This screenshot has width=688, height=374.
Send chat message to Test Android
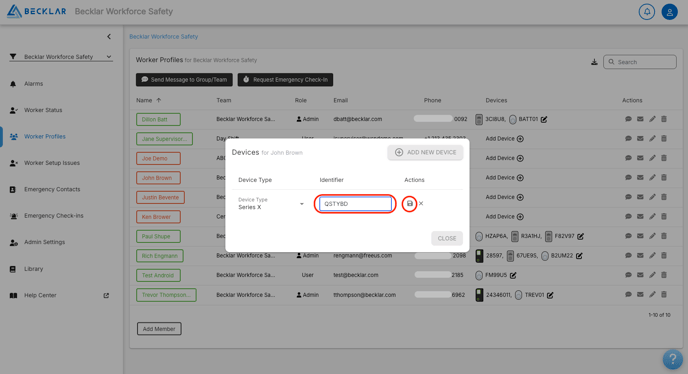[x=628, y=275]
